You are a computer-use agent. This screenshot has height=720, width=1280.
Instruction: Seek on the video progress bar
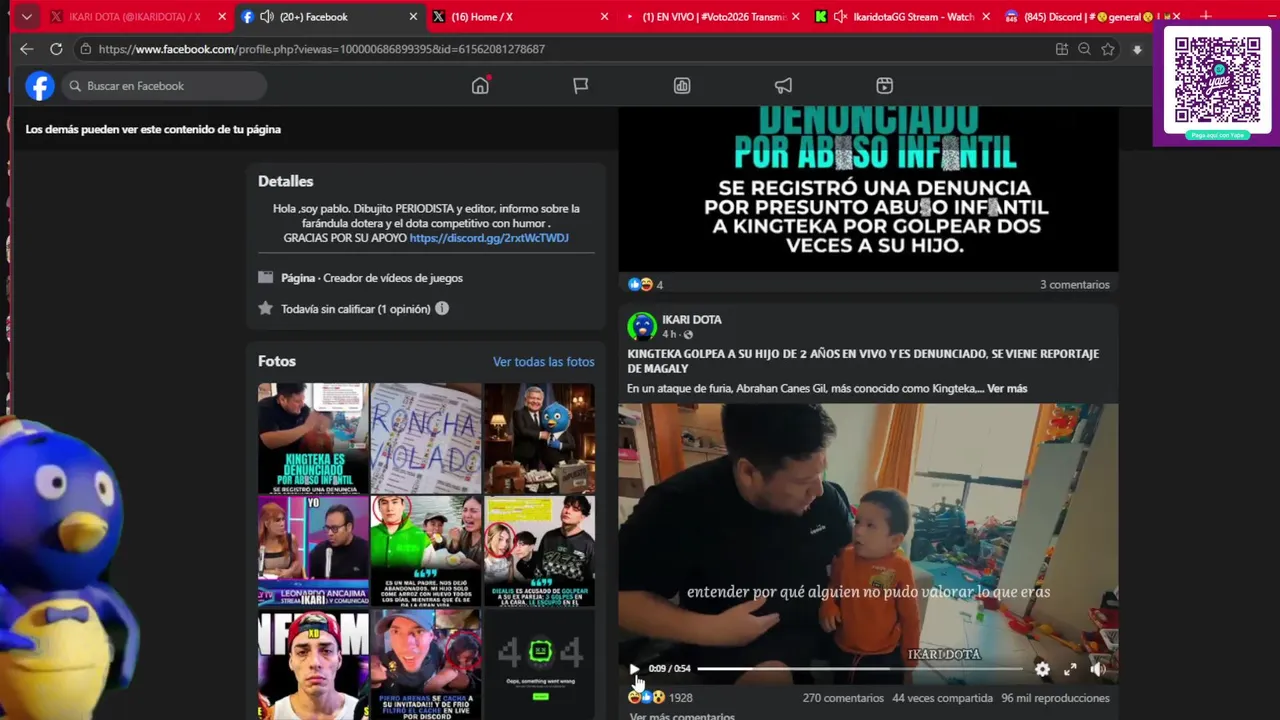point(860,668)
